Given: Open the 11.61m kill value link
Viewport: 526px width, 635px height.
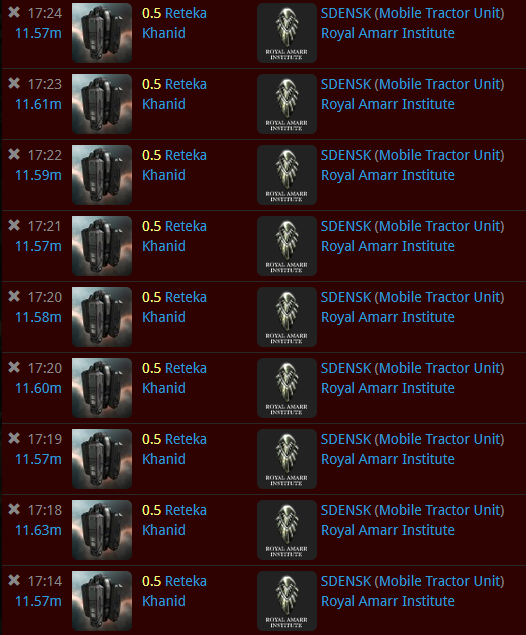Looking at the screenshot, I should pos(38,104).
